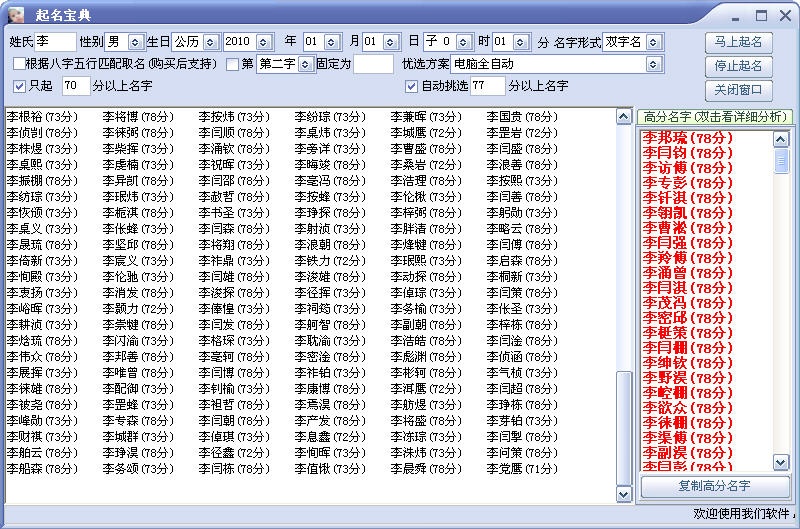Open the 名字形式 双字名 dropdown
This screenshot has width=800, height=529.
point(654,42)
